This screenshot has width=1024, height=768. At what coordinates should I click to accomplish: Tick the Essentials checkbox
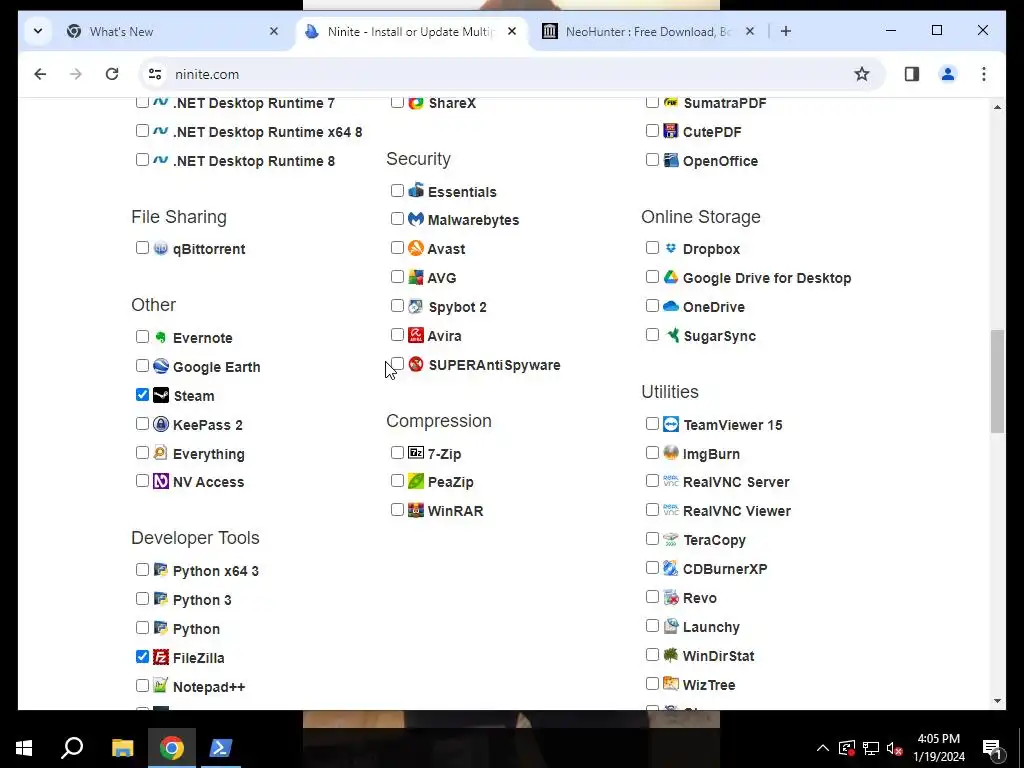point(397,191)
